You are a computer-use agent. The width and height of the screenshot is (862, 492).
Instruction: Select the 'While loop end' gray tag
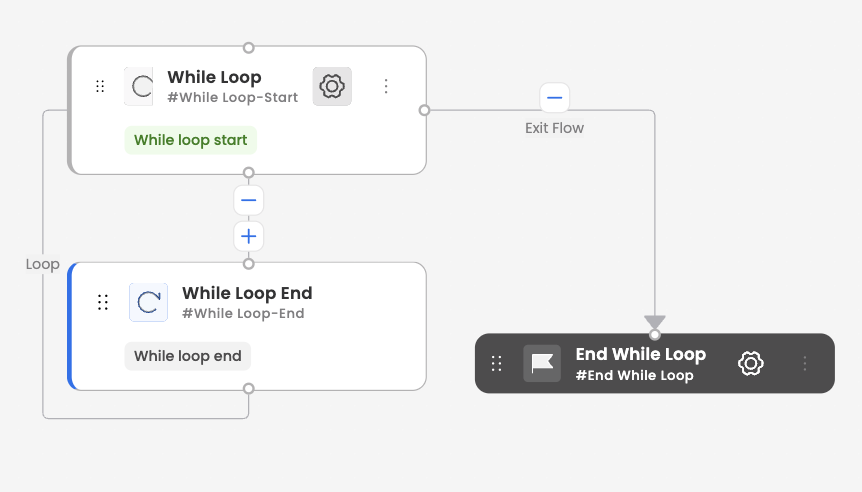(187, 356)
